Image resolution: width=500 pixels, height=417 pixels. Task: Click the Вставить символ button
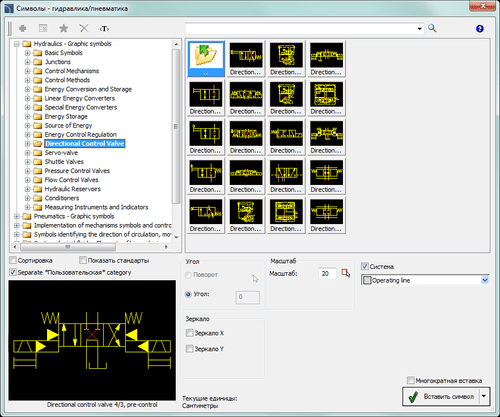[441, 396]
